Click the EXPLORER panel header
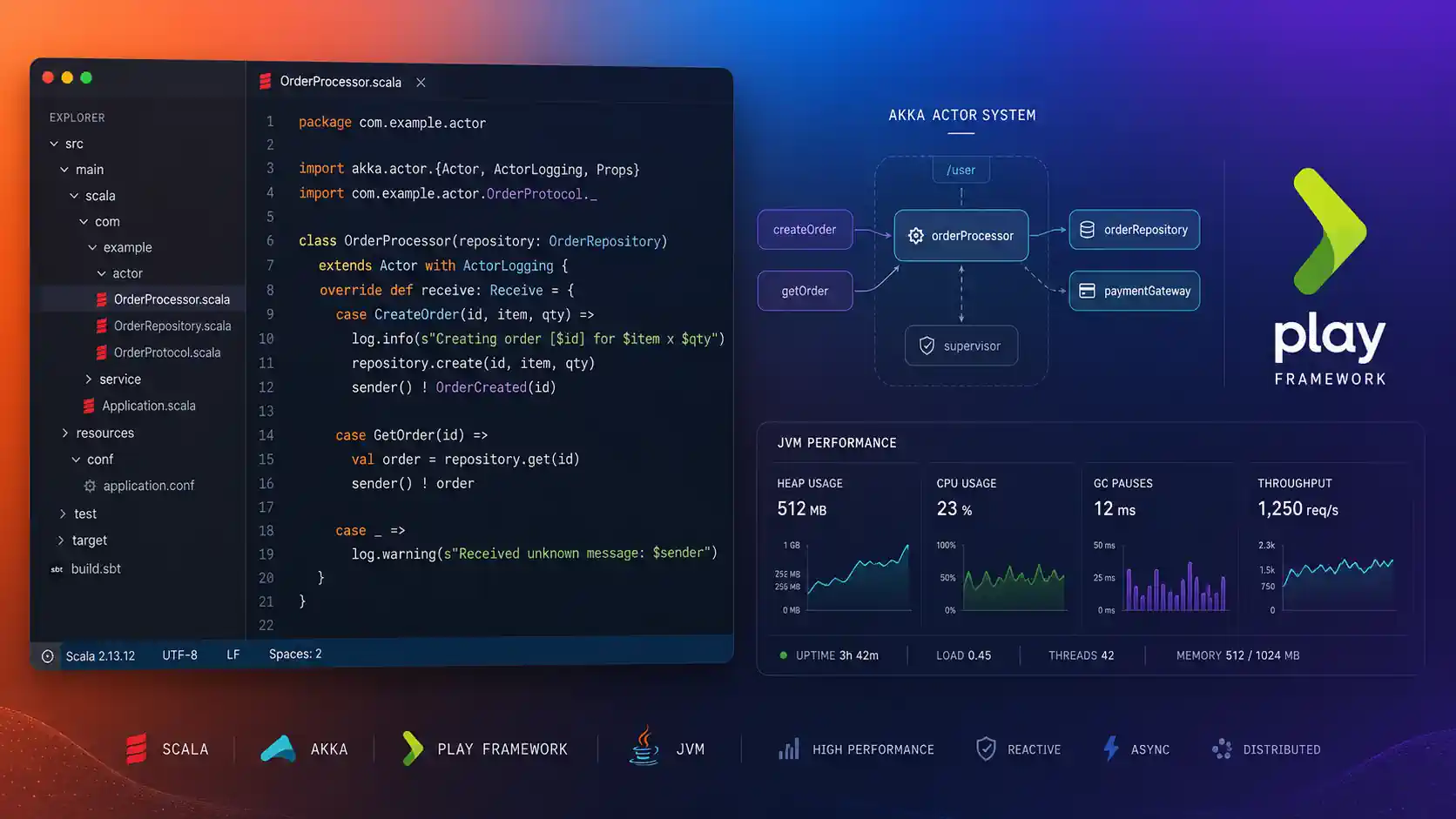This screenshot has height=819, width=1456. click(x=77, y=117)
